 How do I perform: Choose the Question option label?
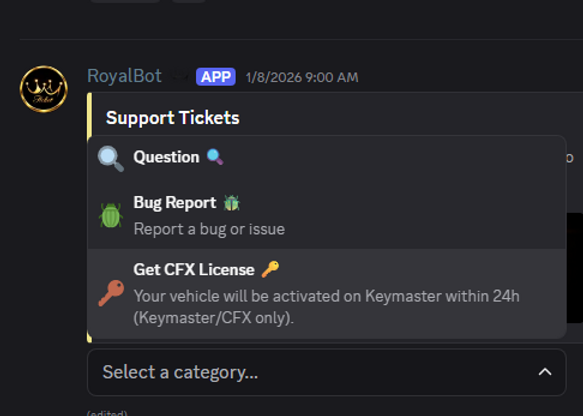tap(166, 157)
